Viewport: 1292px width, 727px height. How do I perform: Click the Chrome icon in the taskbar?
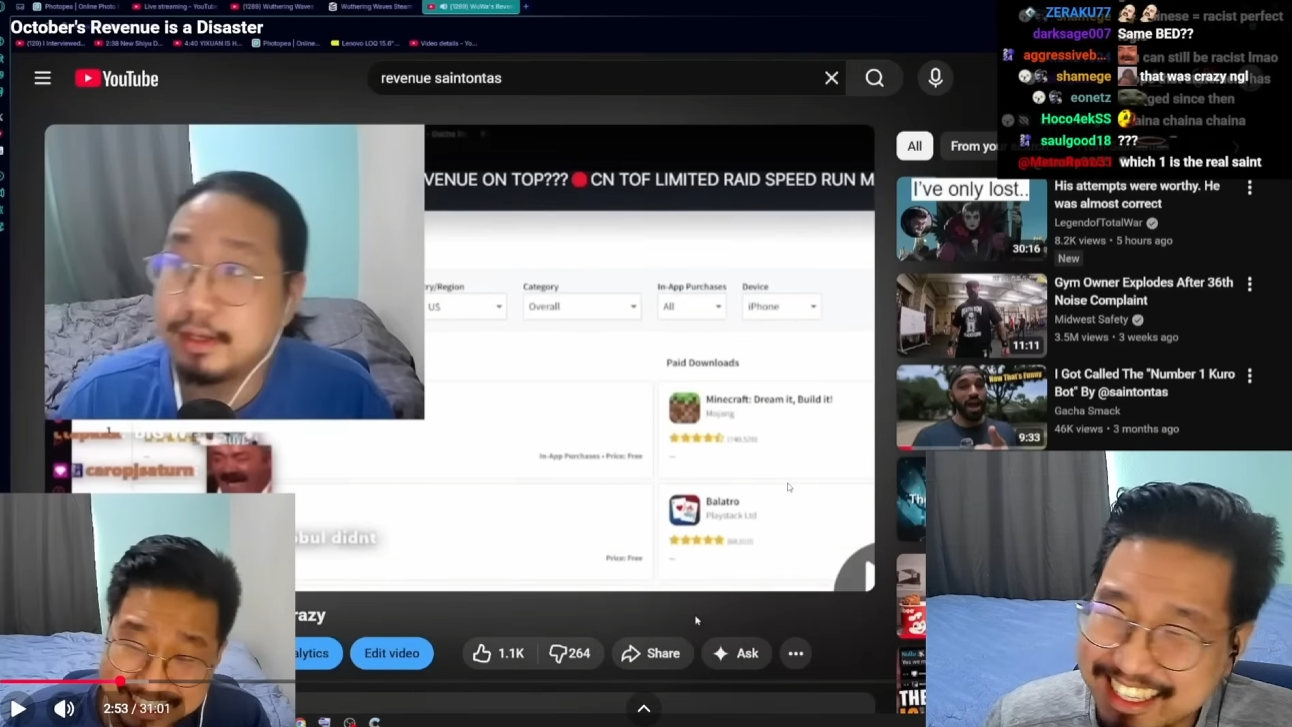tap(300, 722)
